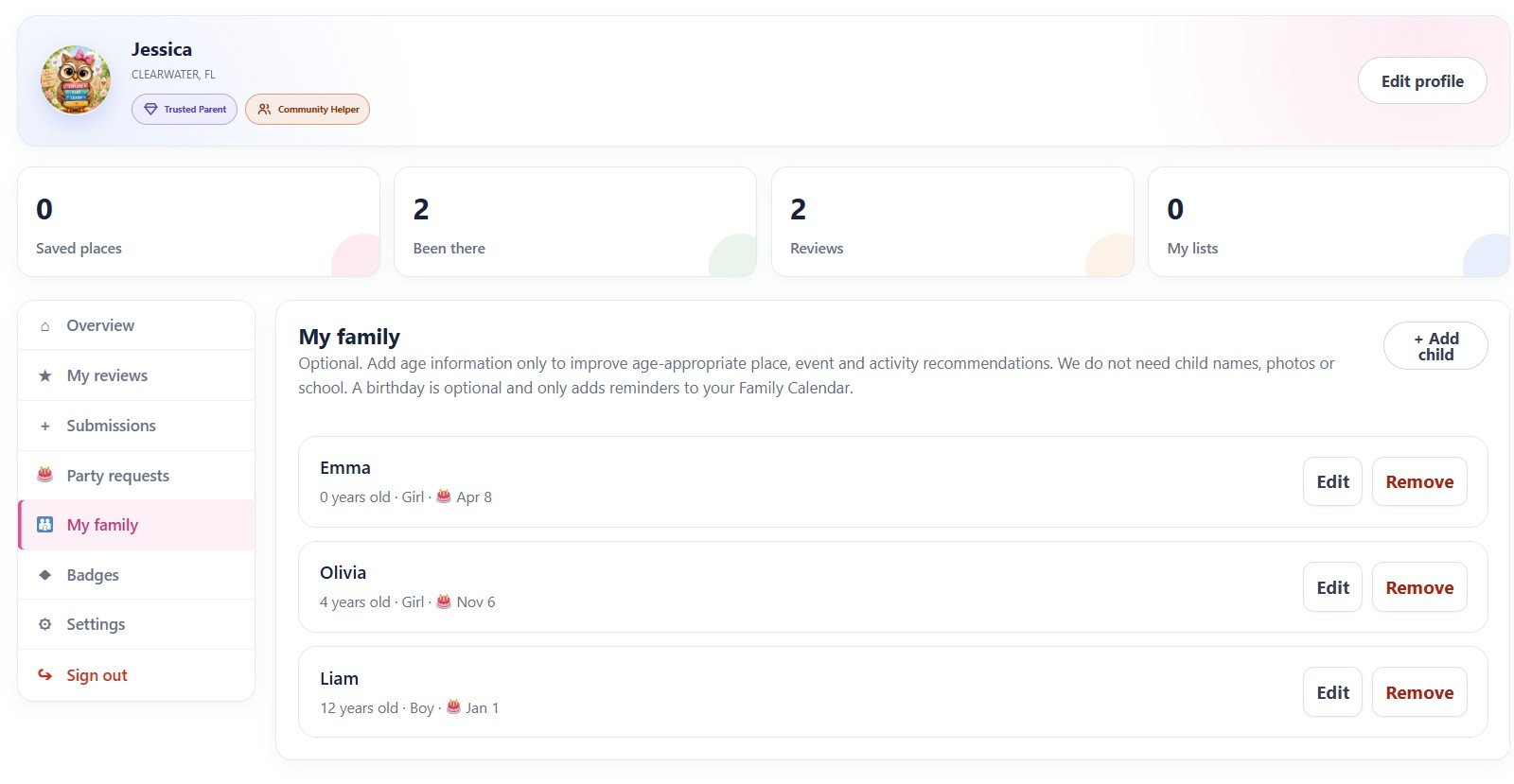Click the Submissions plus icon
This screenshot has width=1514, height=784.
pyautogui.click(x=44, y=427)
